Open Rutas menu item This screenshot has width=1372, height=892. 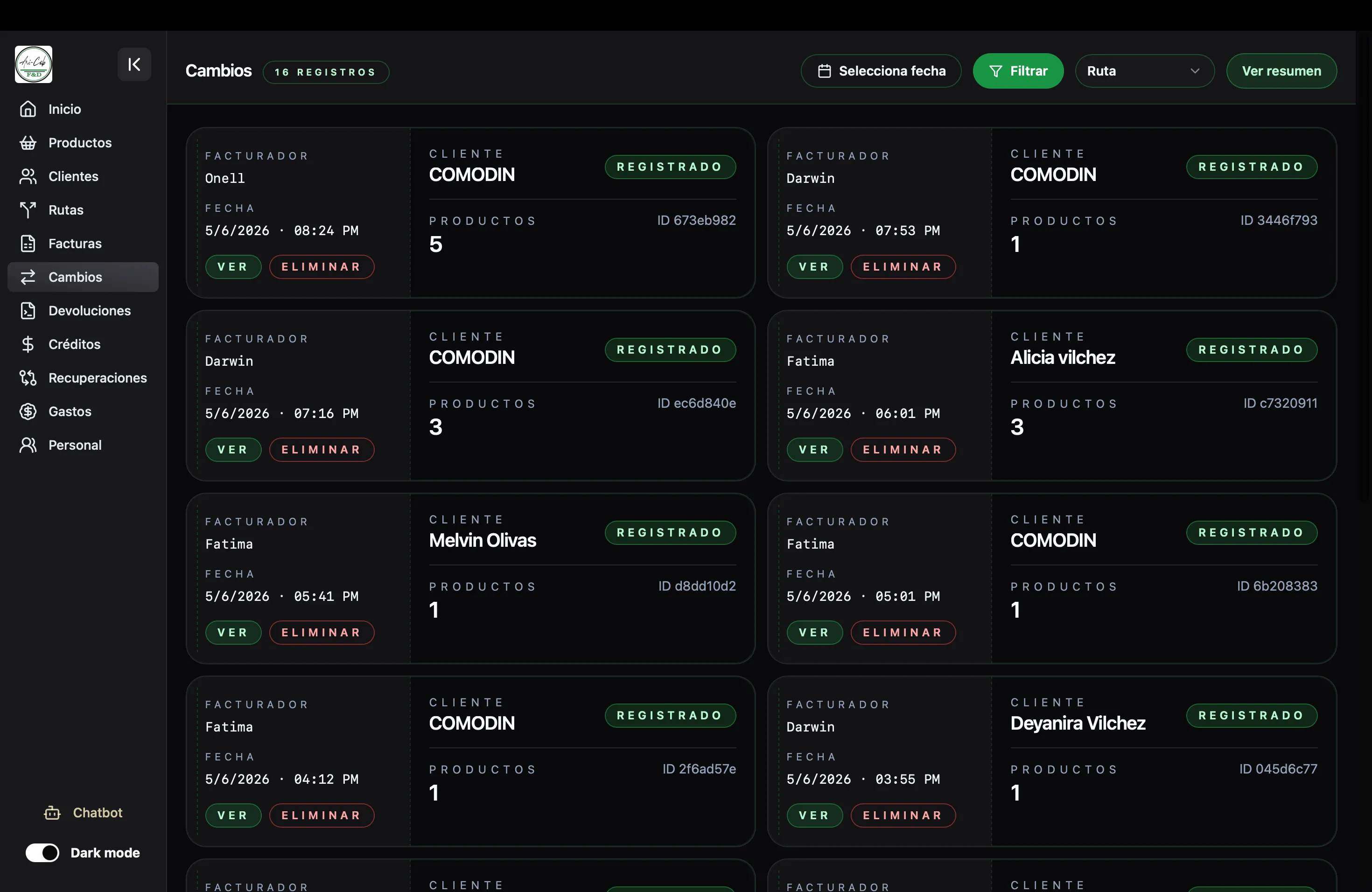[83, 210]
